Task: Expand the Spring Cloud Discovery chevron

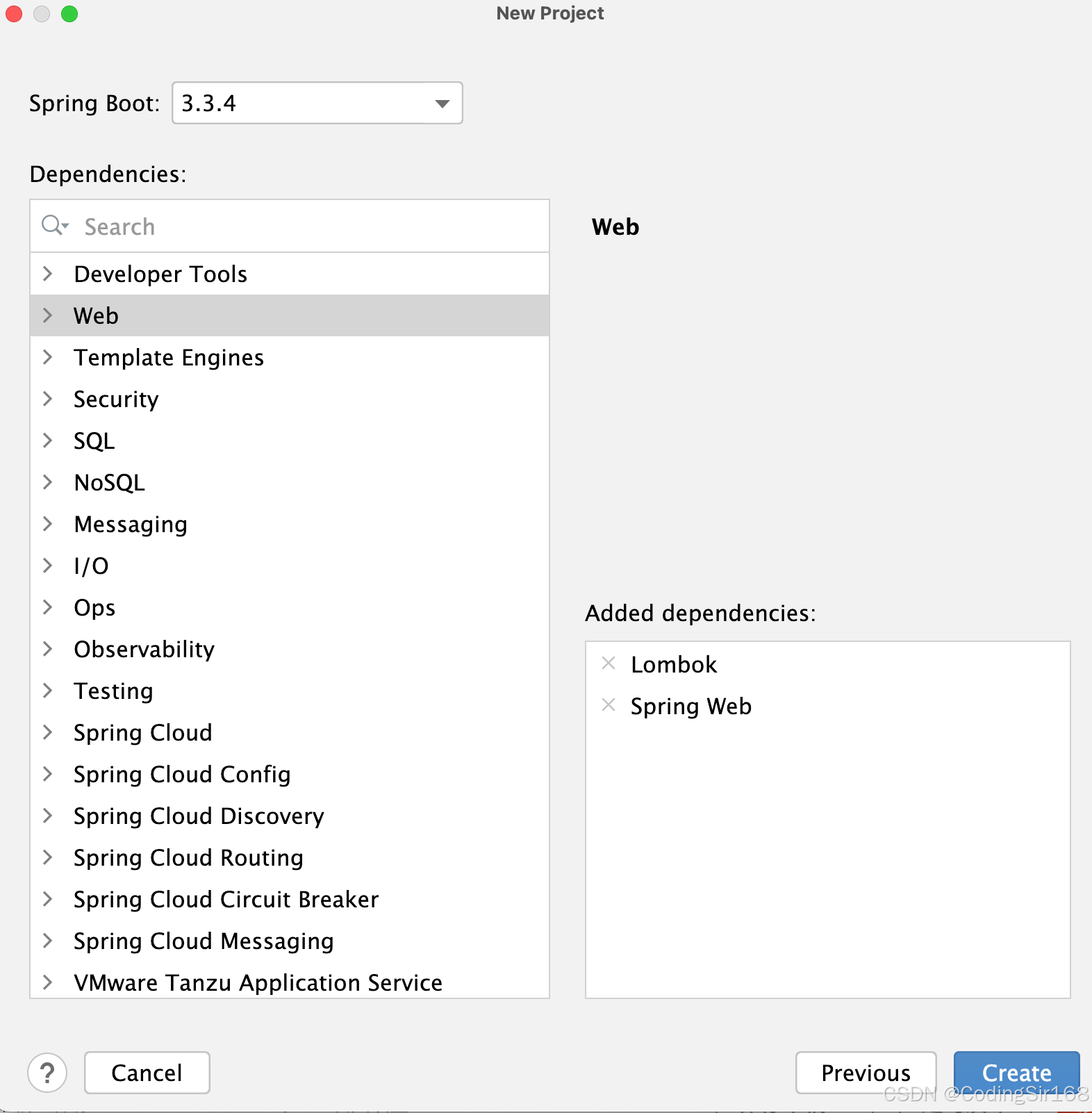Action: click(48, 816)
